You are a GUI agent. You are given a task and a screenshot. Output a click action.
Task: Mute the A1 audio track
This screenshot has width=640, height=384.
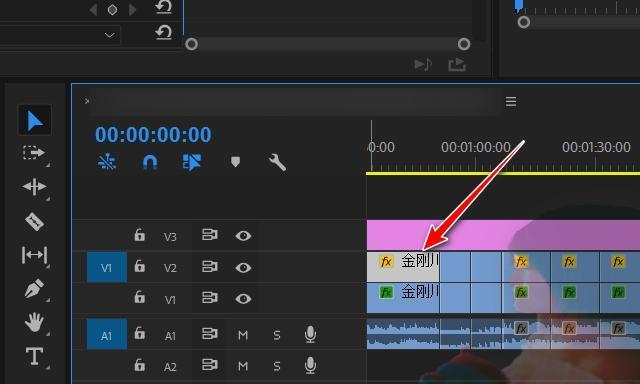(x=243, y=335)
